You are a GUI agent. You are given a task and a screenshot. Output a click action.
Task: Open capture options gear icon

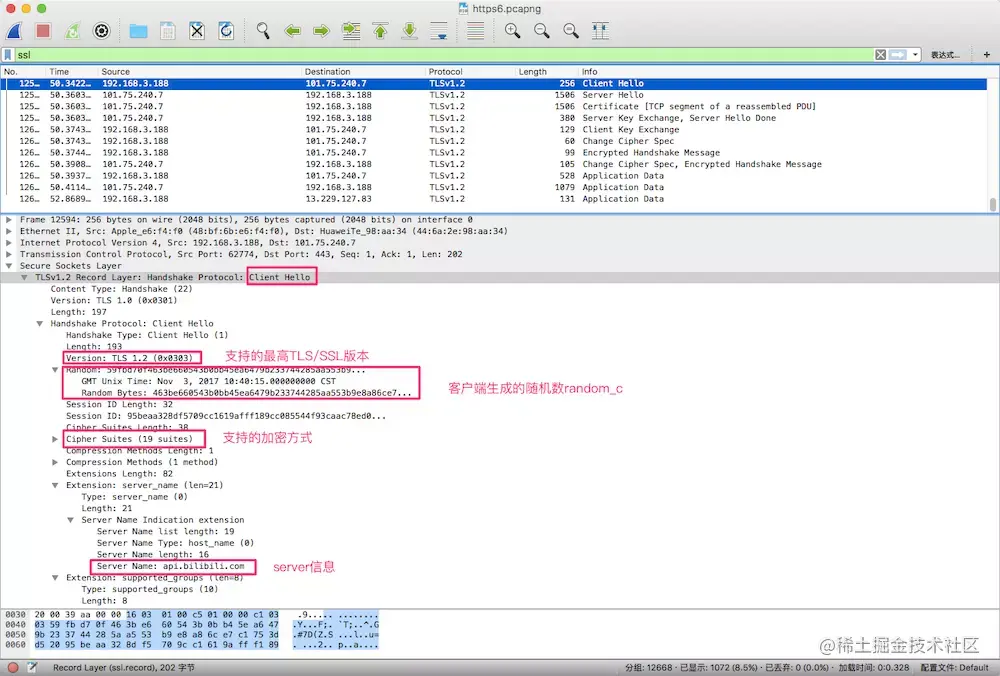101,31
